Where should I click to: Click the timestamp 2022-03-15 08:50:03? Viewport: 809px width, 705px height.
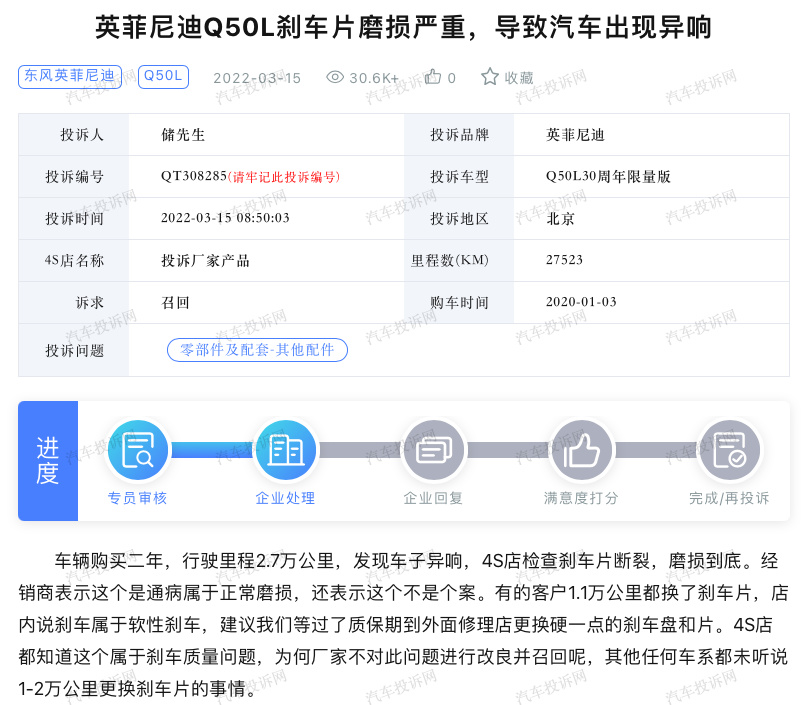pyautogui.click(x=225, y=218)
